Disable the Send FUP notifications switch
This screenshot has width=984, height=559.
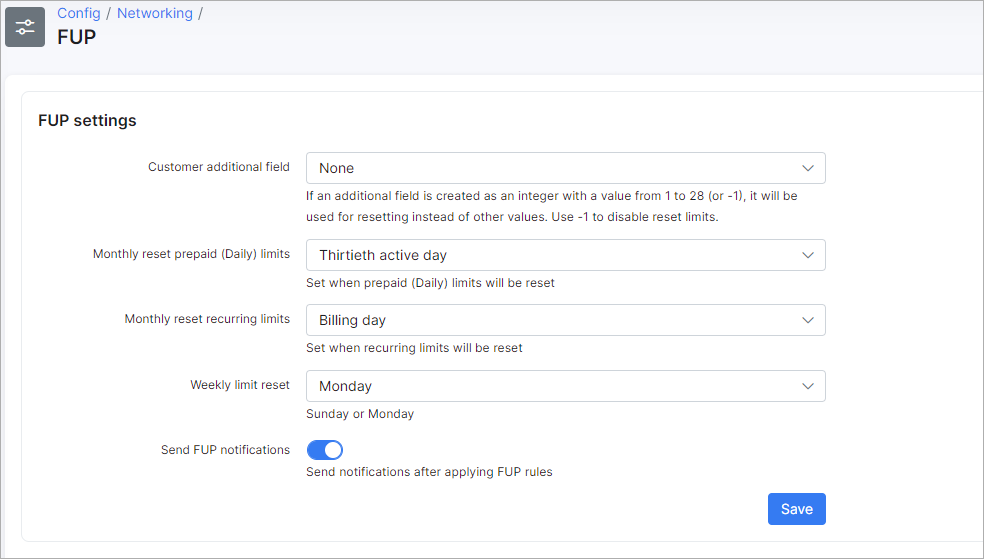(325, 450)
